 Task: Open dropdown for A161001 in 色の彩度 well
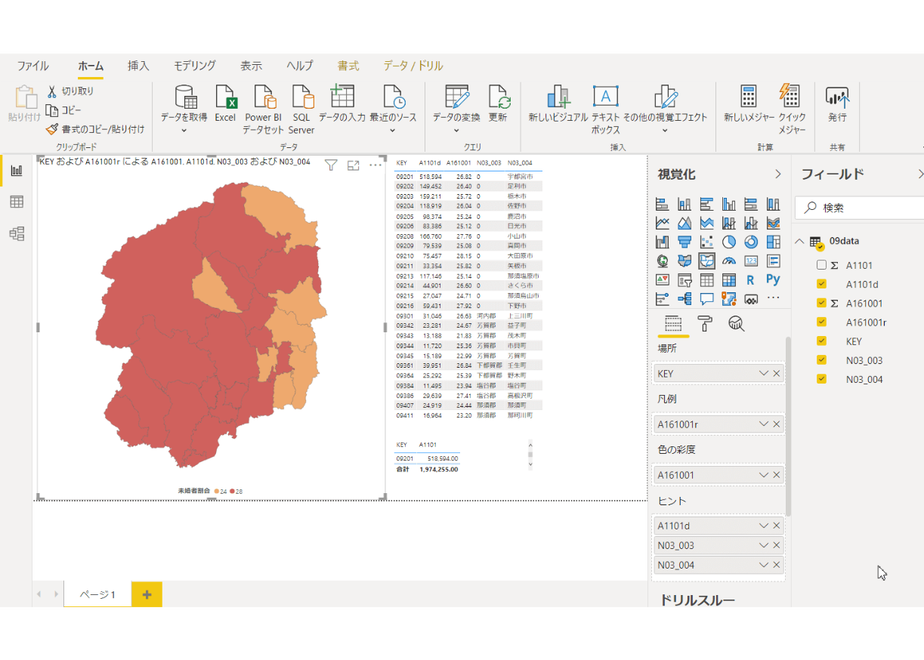[x=764, y=474]
